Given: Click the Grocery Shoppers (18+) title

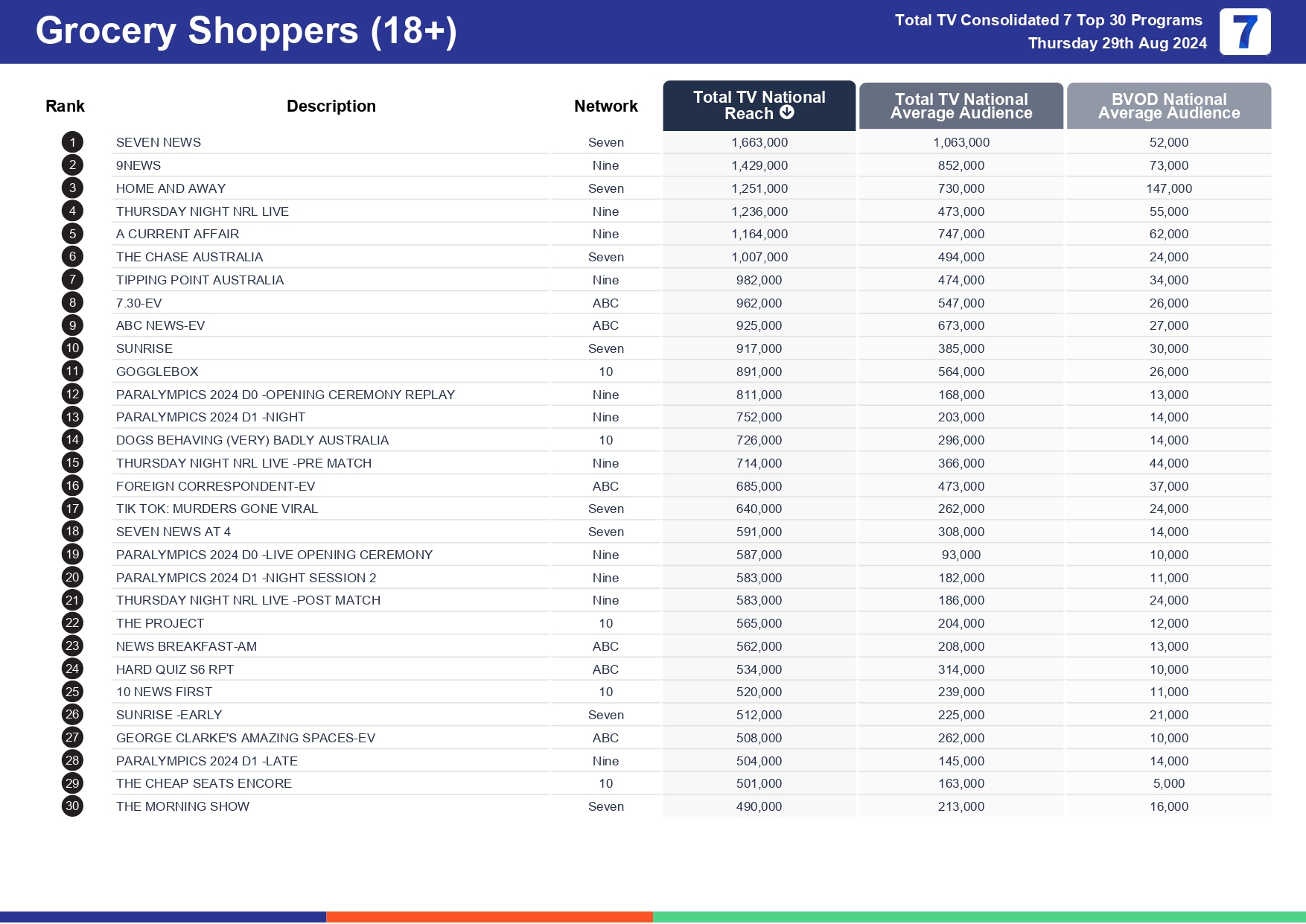Looking at the screenshot, I should click(246, 31).
